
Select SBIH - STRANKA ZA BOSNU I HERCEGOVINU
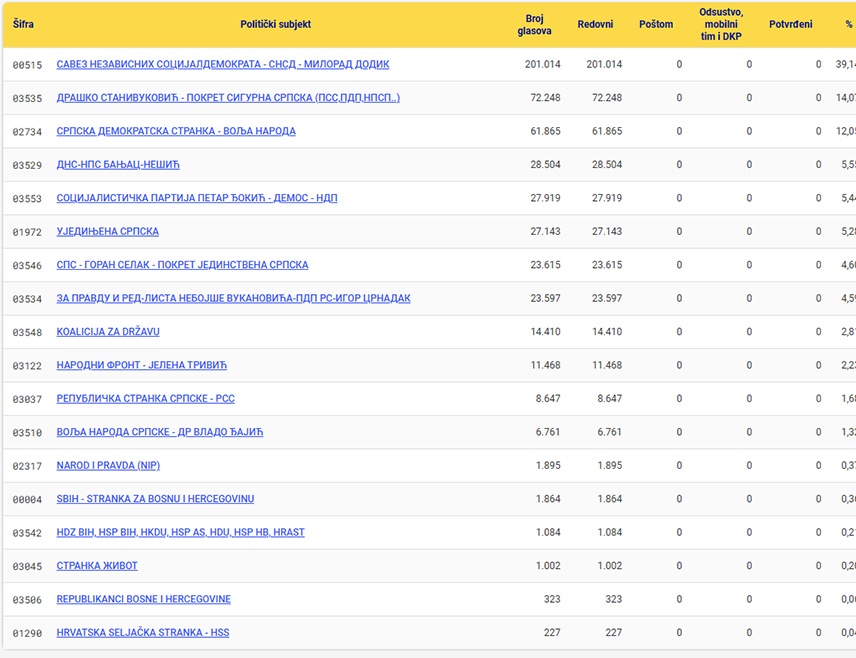coord(155,499)
